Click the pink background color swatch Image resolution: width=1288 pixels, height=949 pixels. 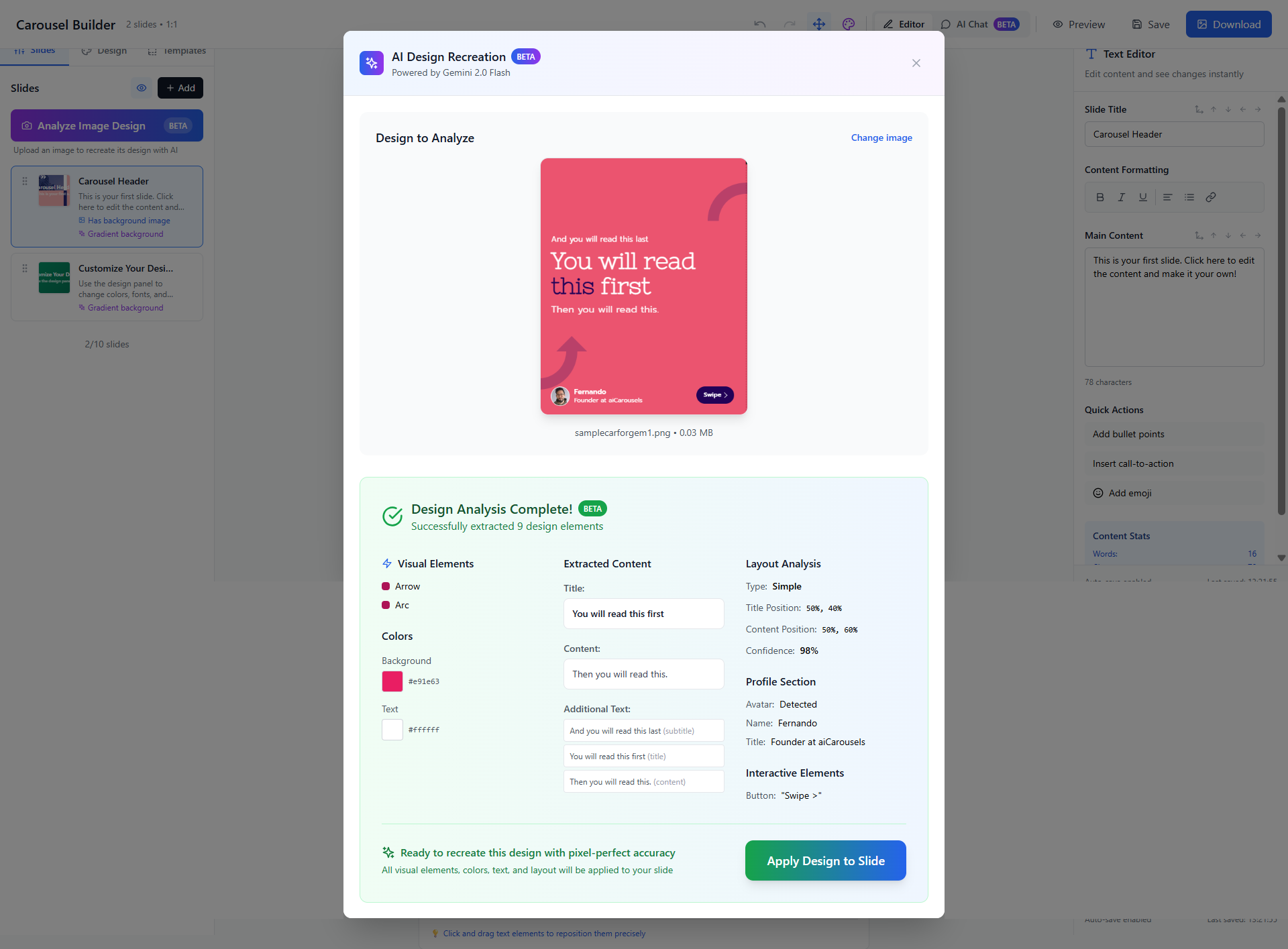pos(392,681)
